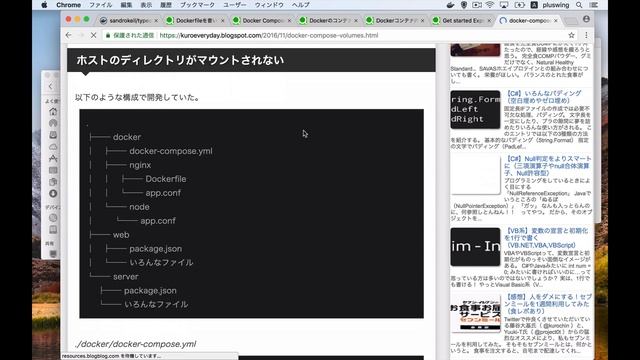Screen dimensions: 640x360
Task: Open the ヘルプ menu
Action: 300,5
